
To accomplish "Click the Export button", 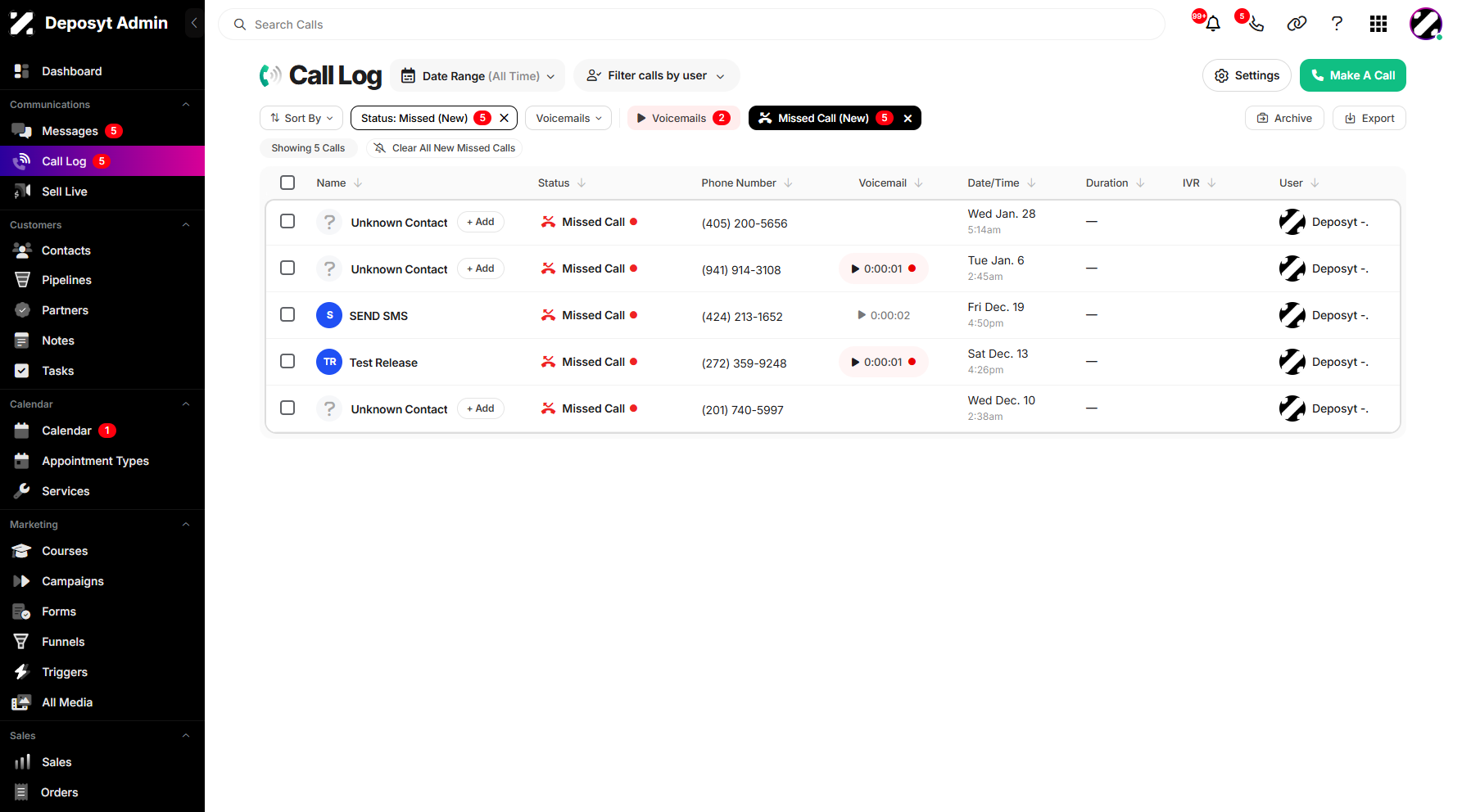I will point(1369,118).
